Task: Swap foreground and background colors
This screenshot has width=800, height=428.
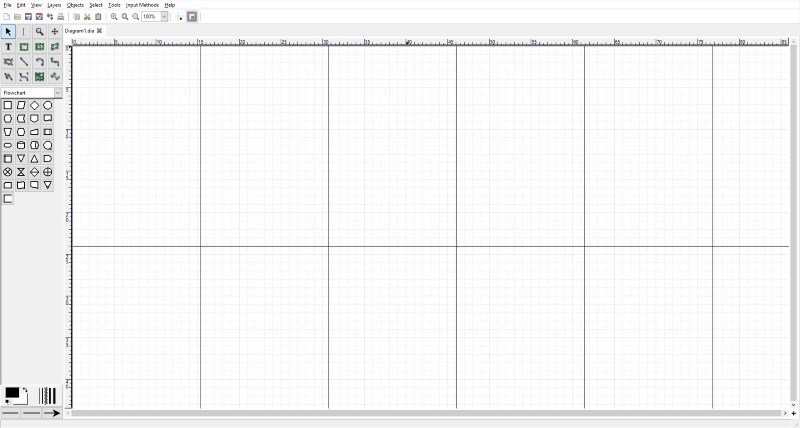Action: [x=25, y=390]
